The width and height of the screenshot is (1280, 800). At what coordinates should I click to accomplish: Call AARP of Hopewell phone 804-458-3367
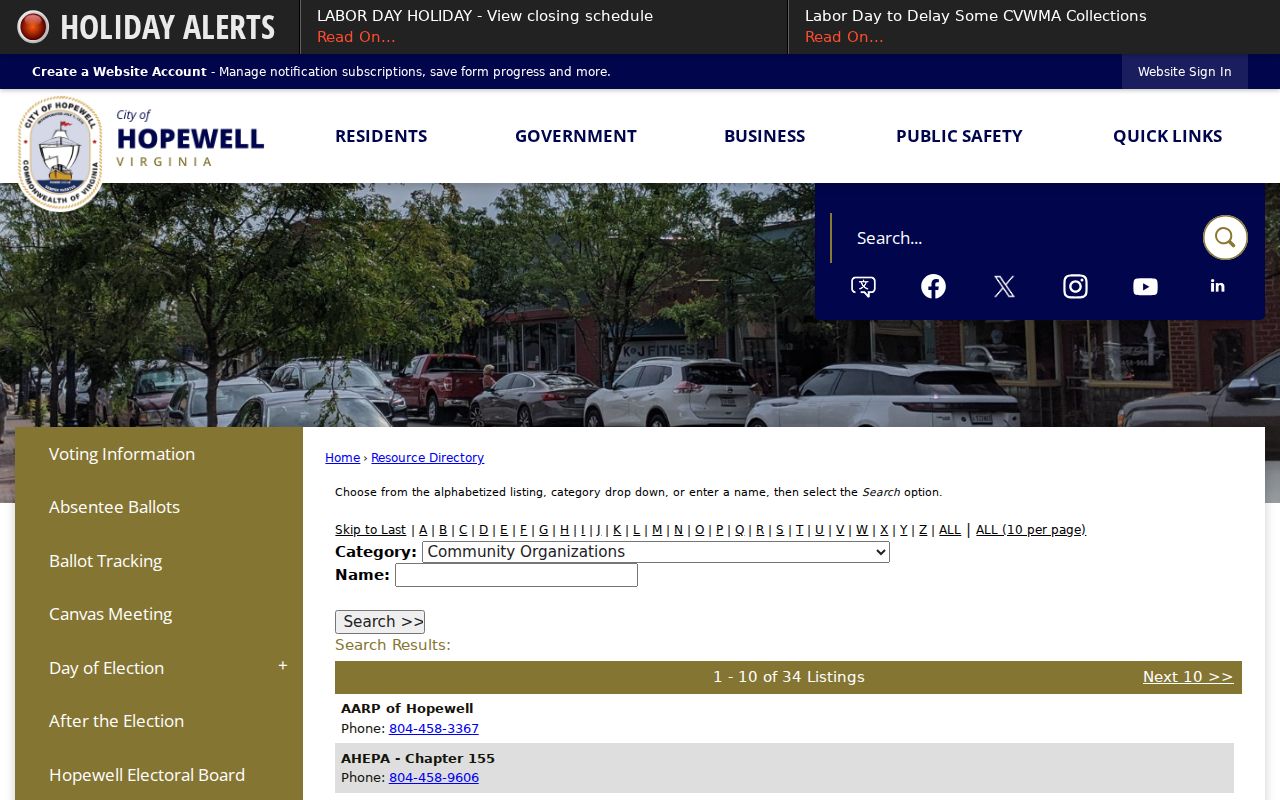[434, 729]
